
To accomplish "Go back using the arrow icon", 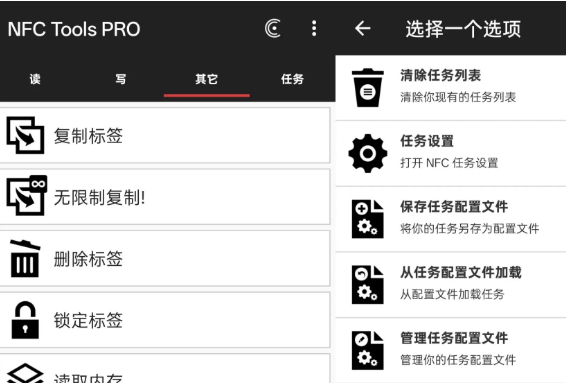I will point(362,29).
